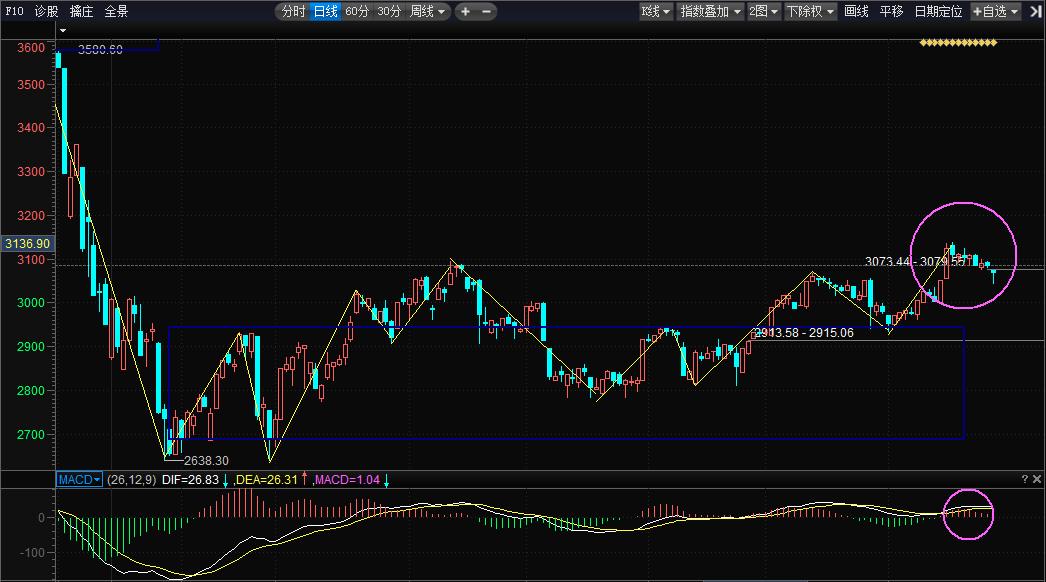Open the F10 company info menu
1046x582 pixels.
(14, 12)
